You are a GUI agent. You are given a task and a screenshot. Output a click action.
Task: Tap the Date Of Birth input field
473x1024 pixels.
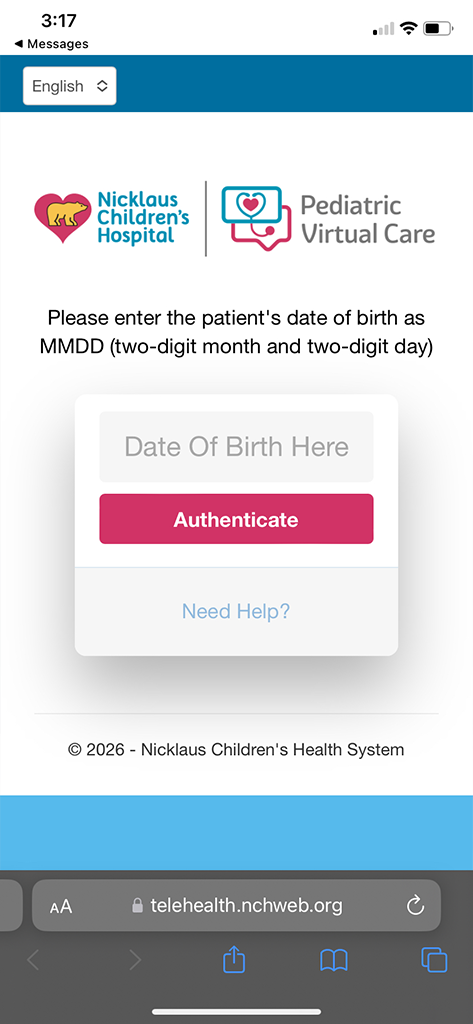tap(236, 447)
